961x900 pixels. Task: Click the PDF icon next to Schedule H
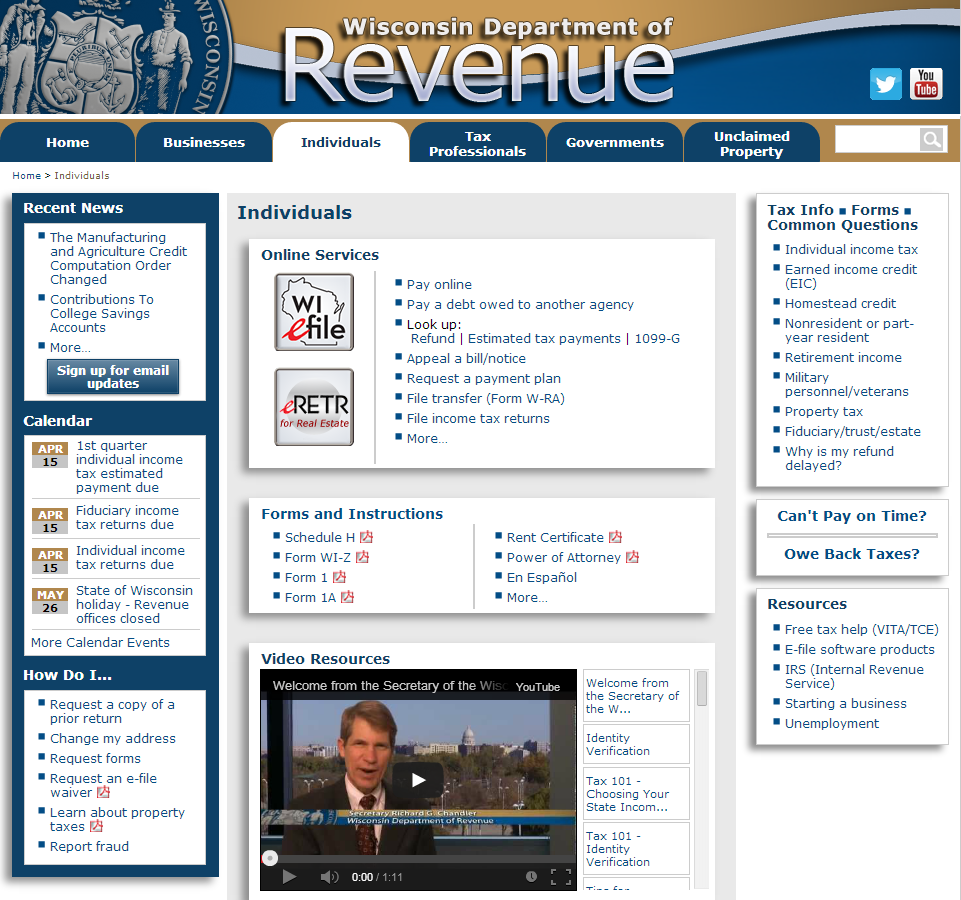366,537
